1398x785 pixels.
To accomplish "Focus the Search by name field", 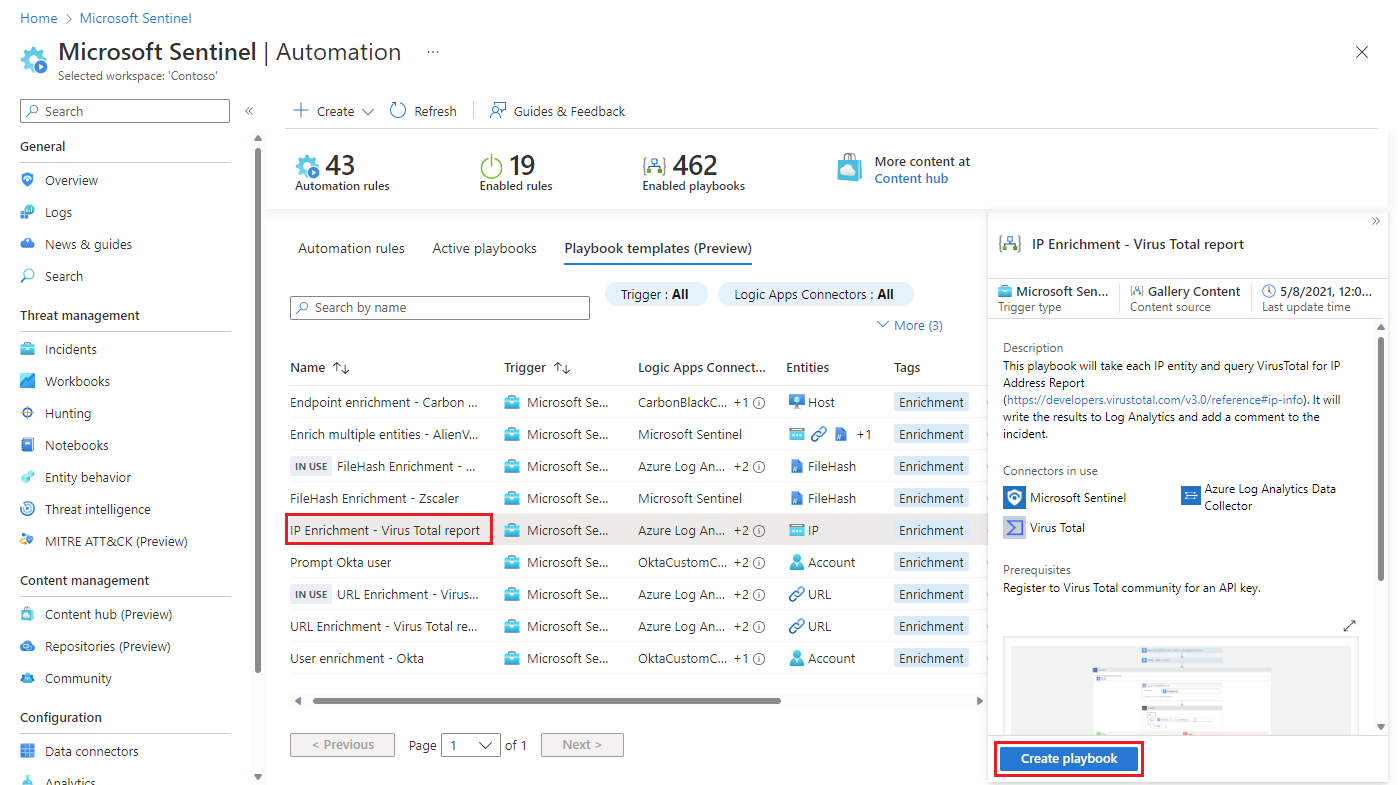I will click(440, 308).
